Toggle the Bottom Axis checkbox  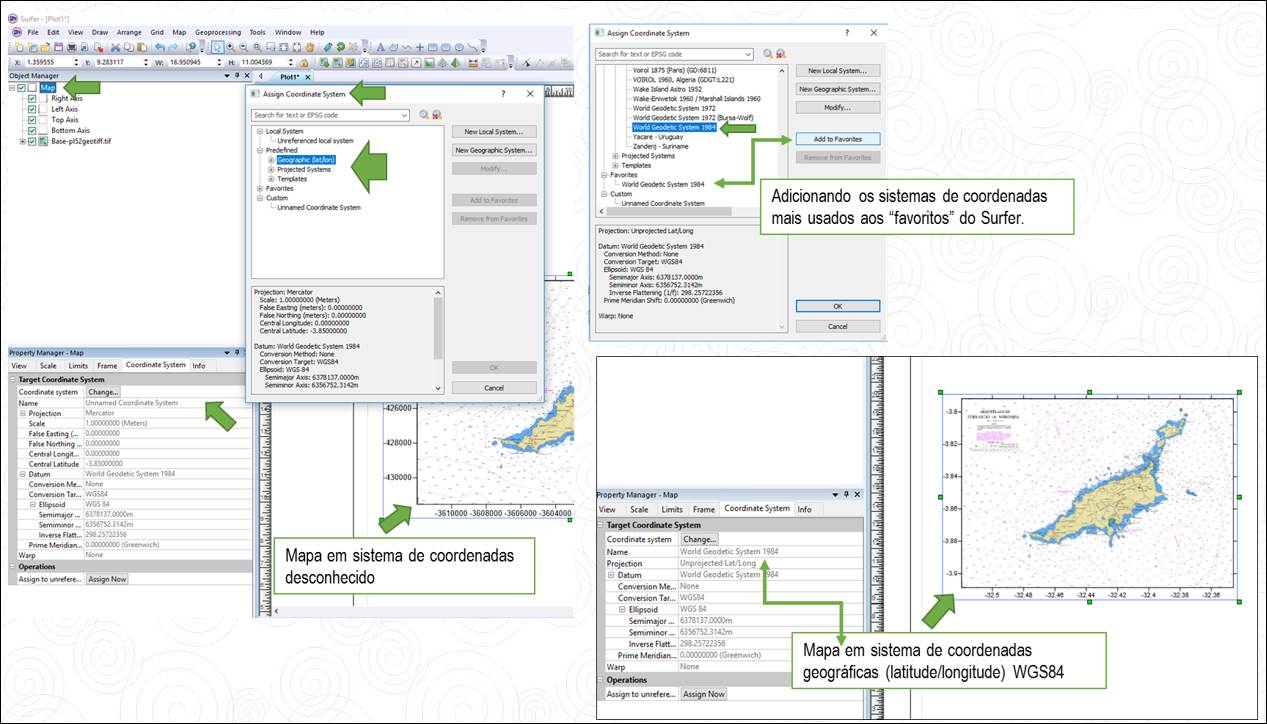(x=33, y=130)
